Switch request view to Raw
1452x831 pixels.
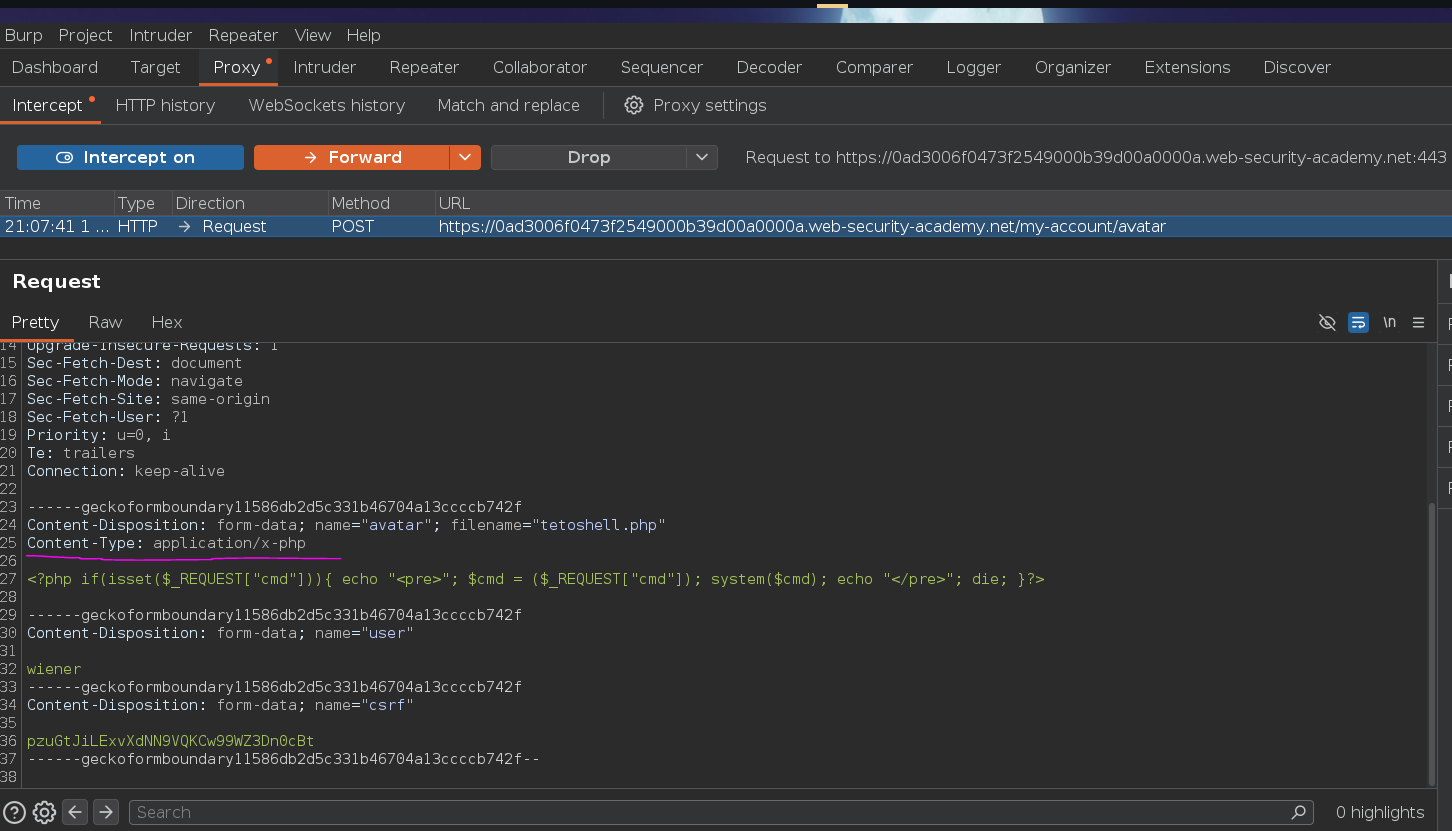click(x=105, y=322)
